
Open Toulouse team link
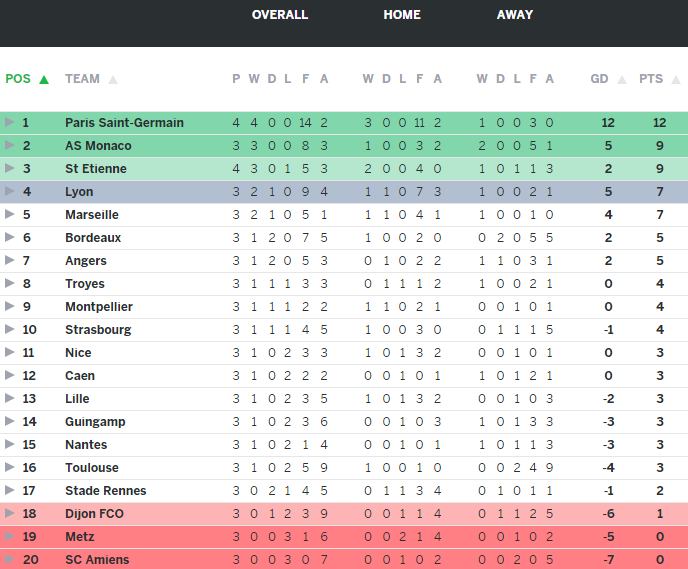[92, 468]
